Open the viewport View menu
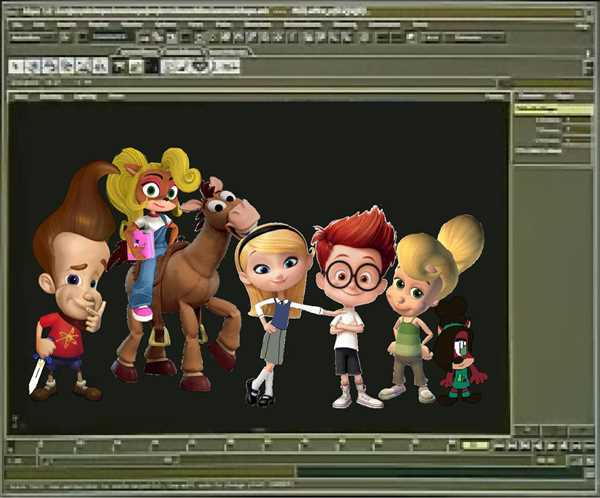Image resolution: width=600 pixels, height=498 pixels. point(21,96)
